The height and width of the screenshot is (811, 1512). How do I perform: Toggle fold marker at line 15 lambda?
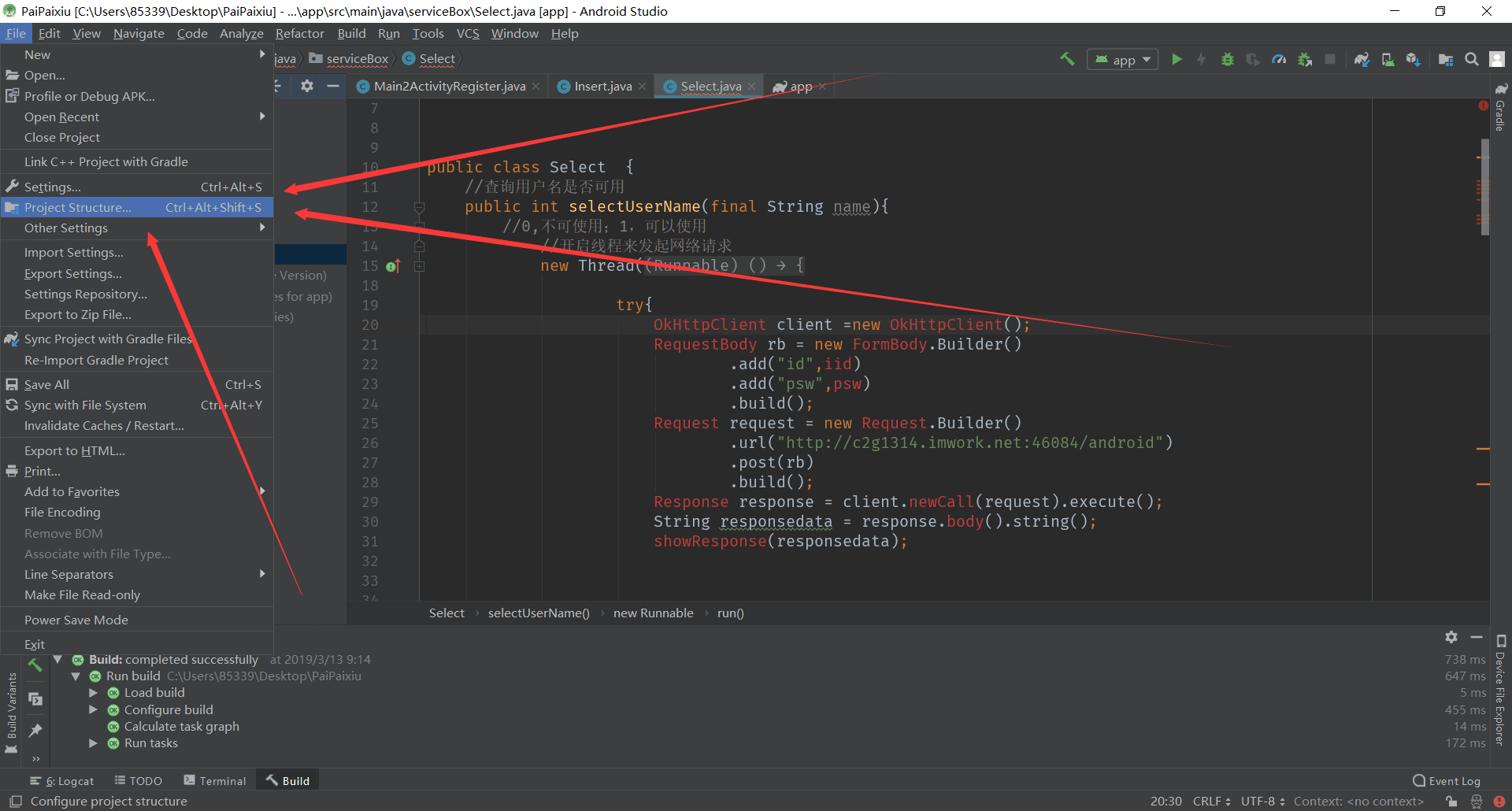419,266
